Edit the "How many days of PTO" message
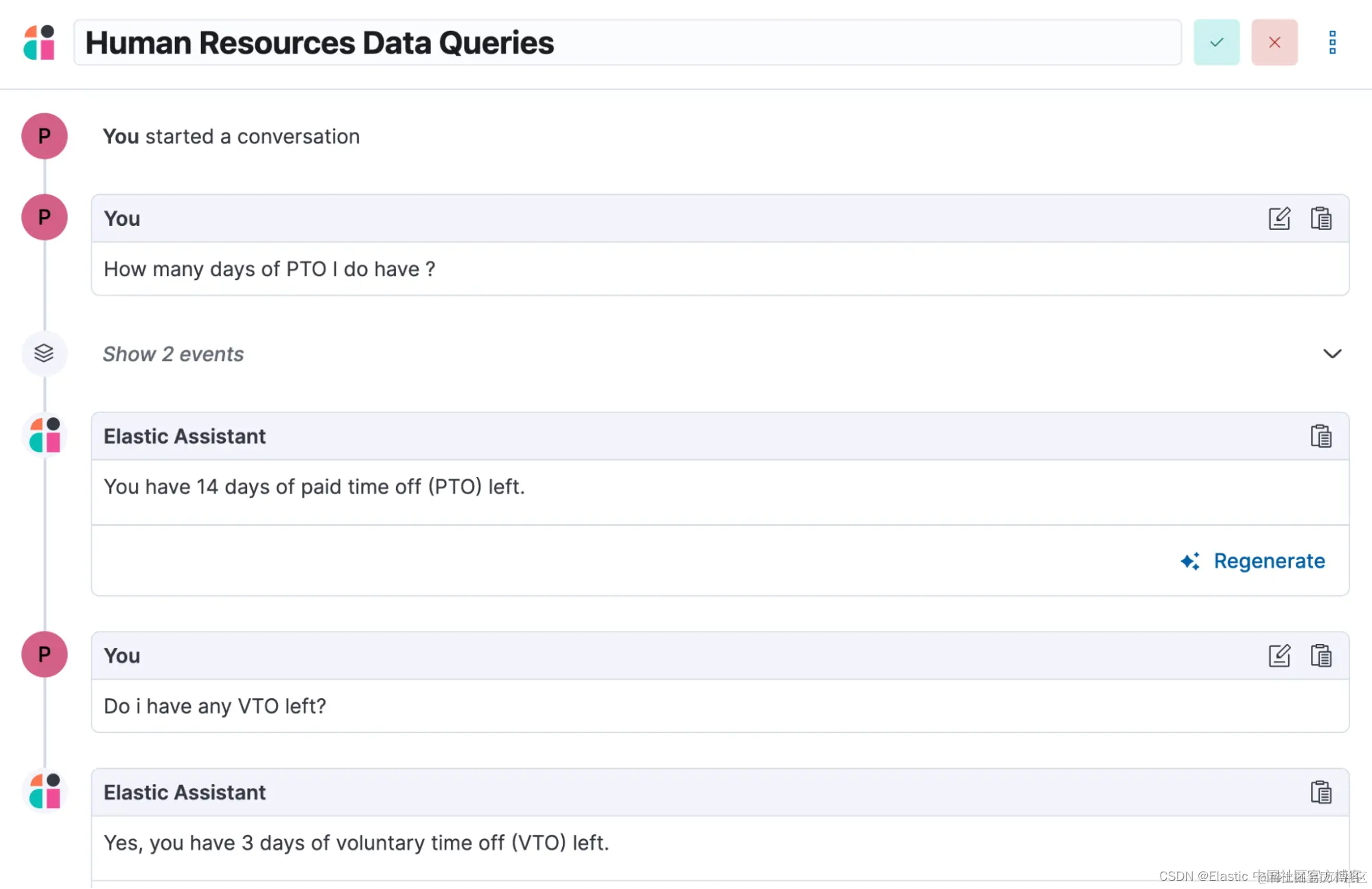Image resolution: width=1372 pixels, height=889 pixels. point(1279,218)
